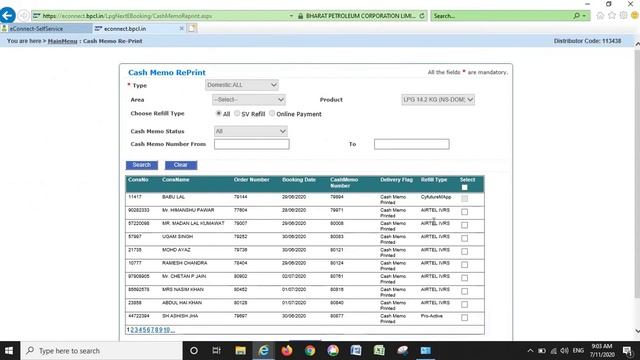Click the Search button
Viewport: 640px width, 360px height.
pyautogui.click(x=142, y=165)
